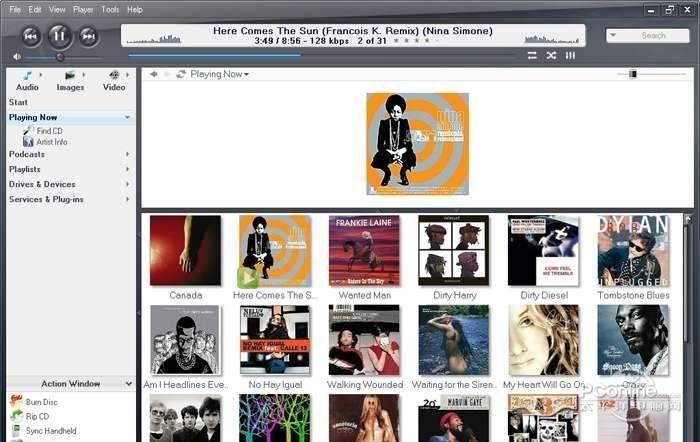Open the Edit menu

pyautogui.click(x=35, y=9)
